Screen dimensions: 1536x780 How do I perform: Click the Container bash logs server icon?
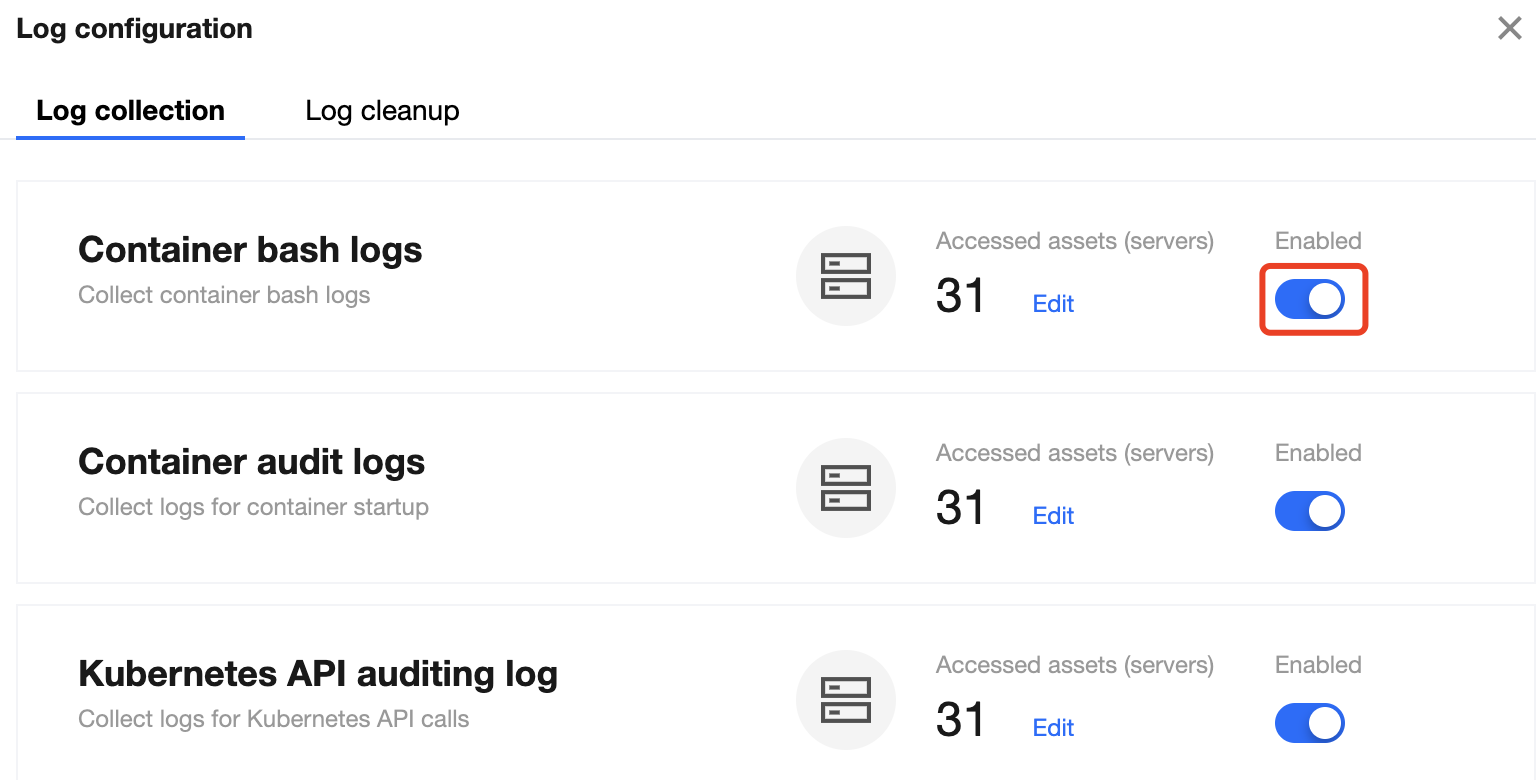845,276
